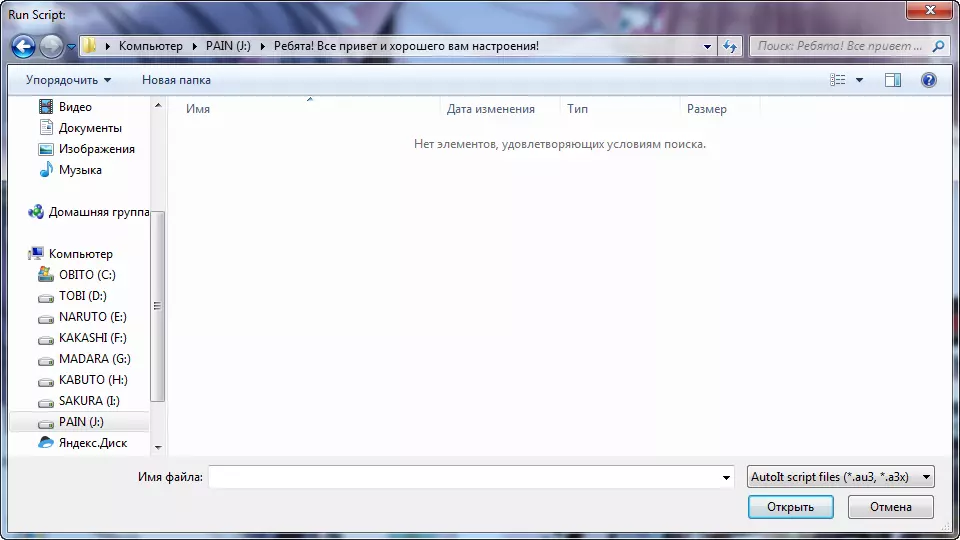The height and width of the screenshot is (540, 960).
Task: Click into the search box
Action: 839,46
